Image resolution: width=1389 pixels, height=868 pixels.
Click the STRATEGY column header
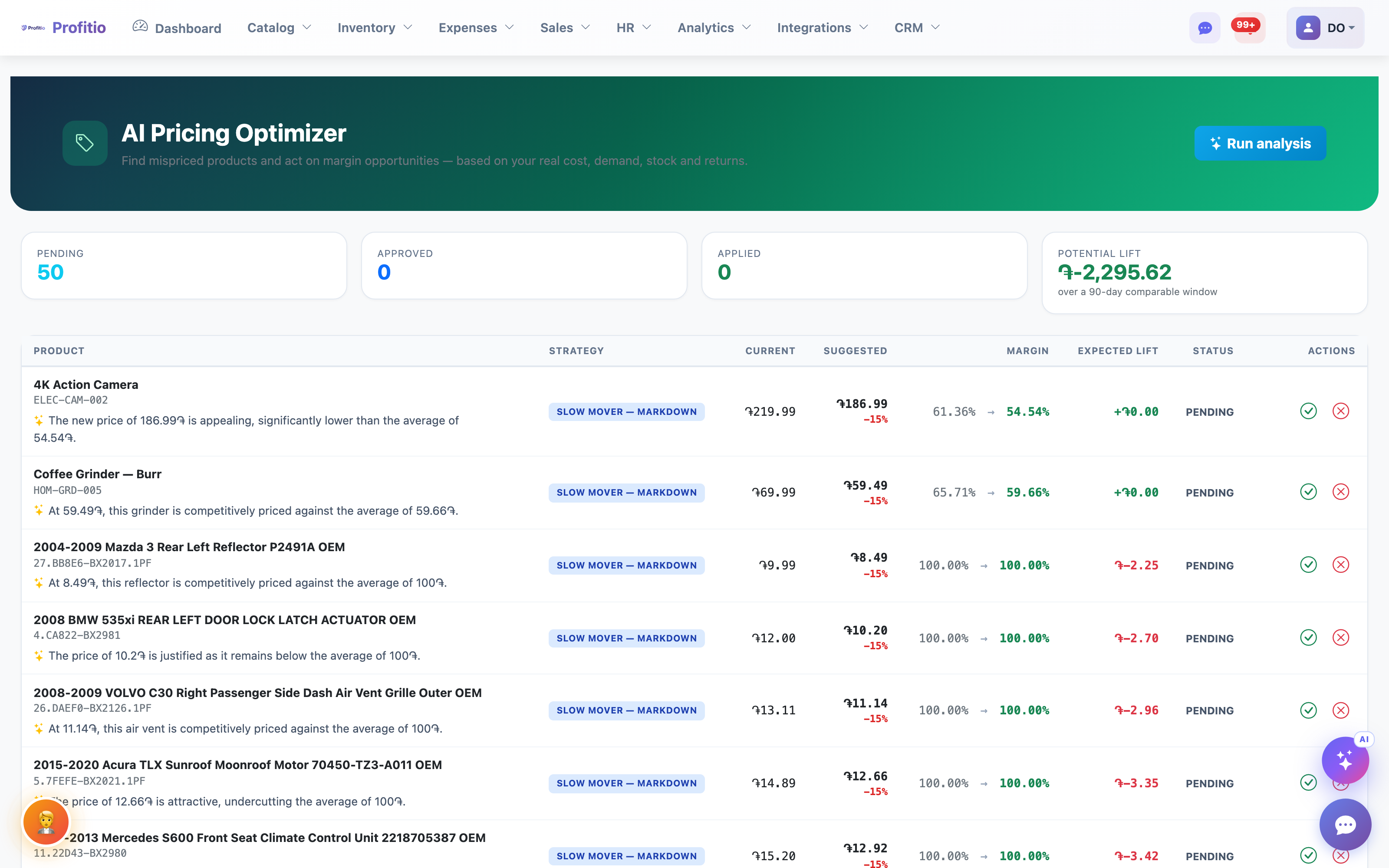(576, 351)
